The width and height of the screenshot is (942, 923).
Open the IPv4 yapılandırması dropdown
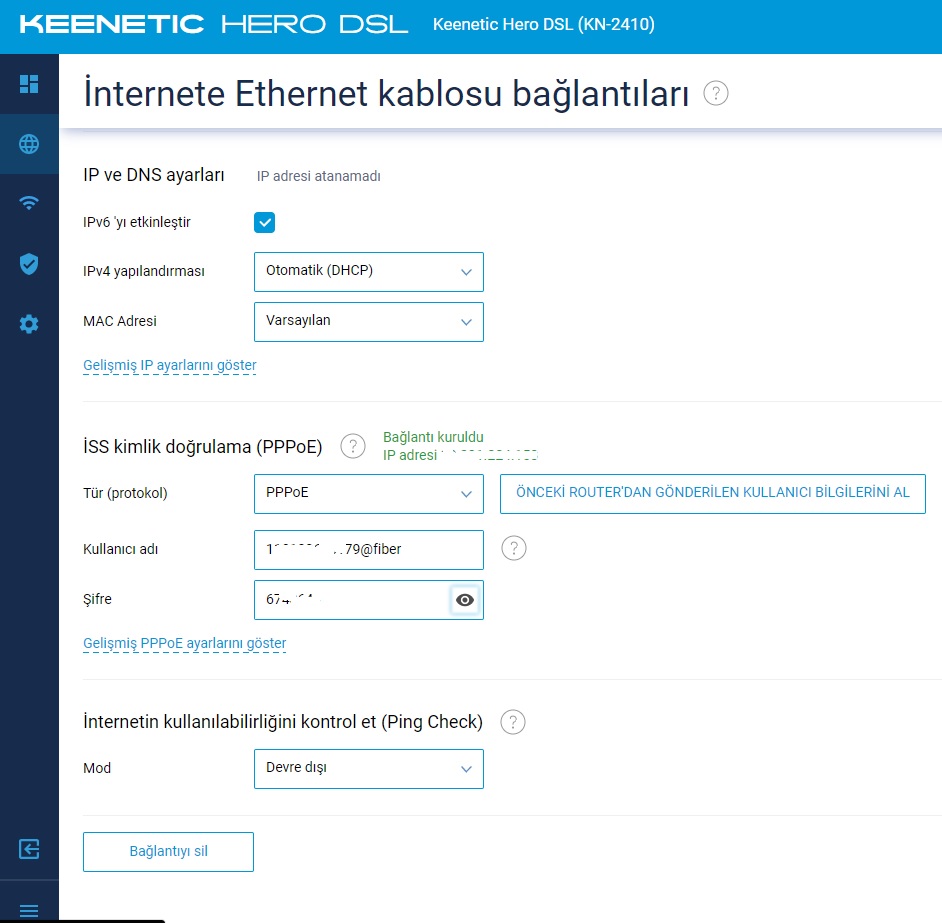click(369, 272)
